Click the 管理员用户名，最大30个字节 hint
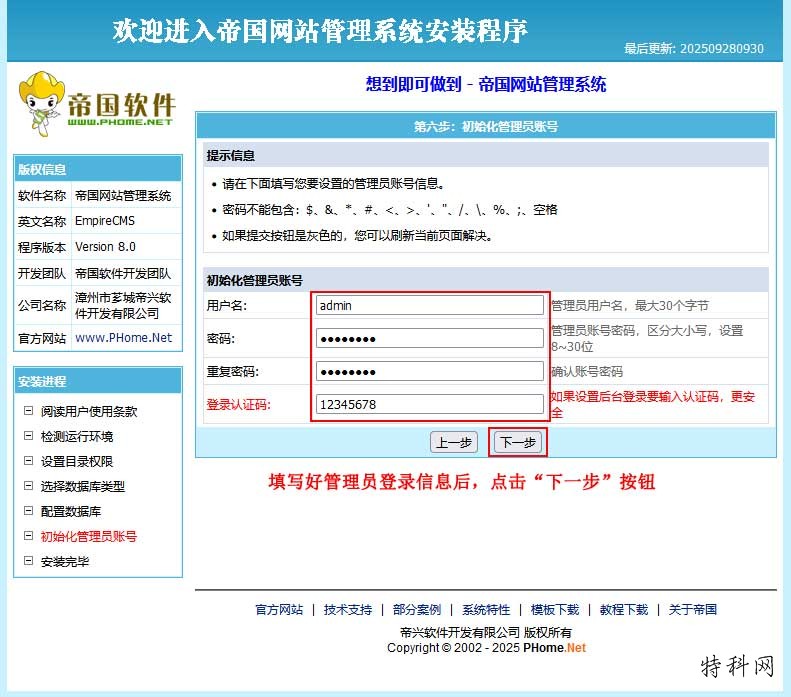 click(630, 305)
